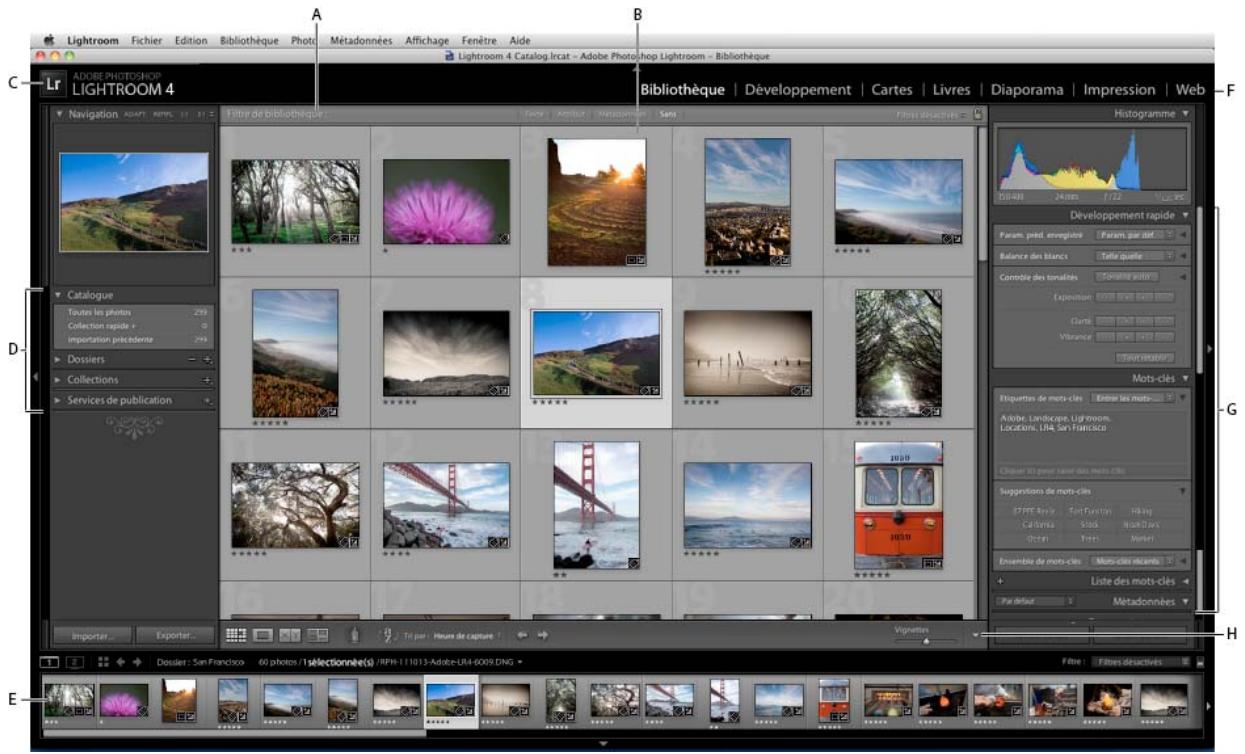Viewport: 1245px width, 754px height.
Task: Switch to the Développement module
Action: pos(798,89)
